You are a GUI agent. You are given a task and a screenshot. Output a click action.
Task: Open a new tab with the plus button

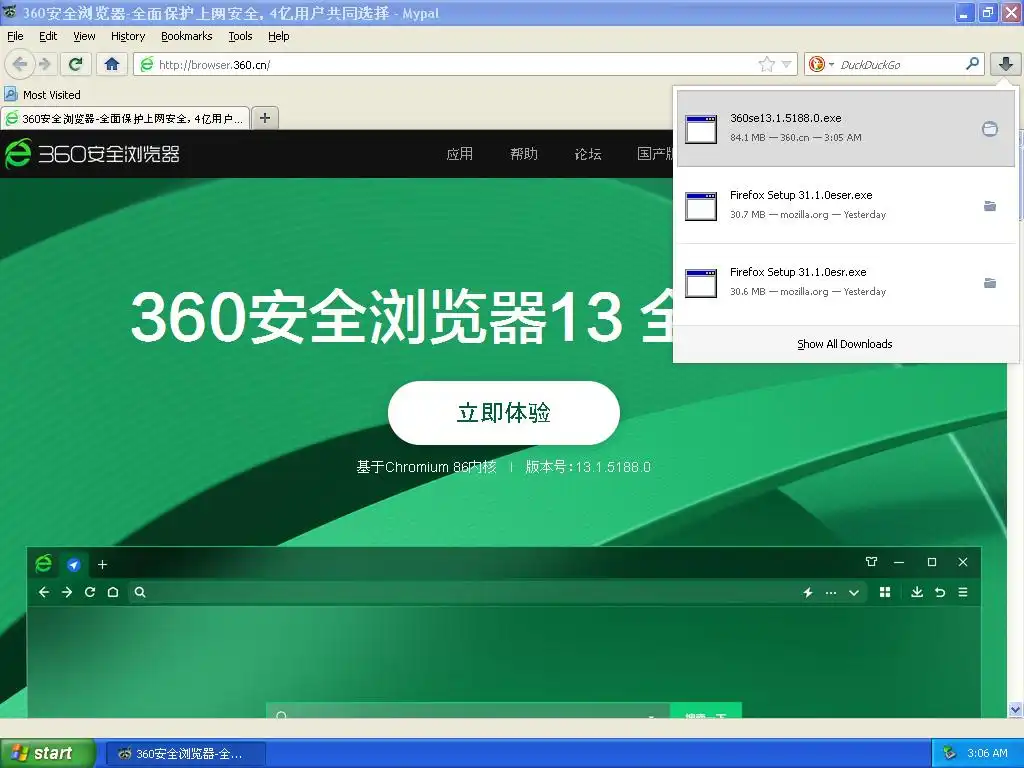(x=264, y=118)
